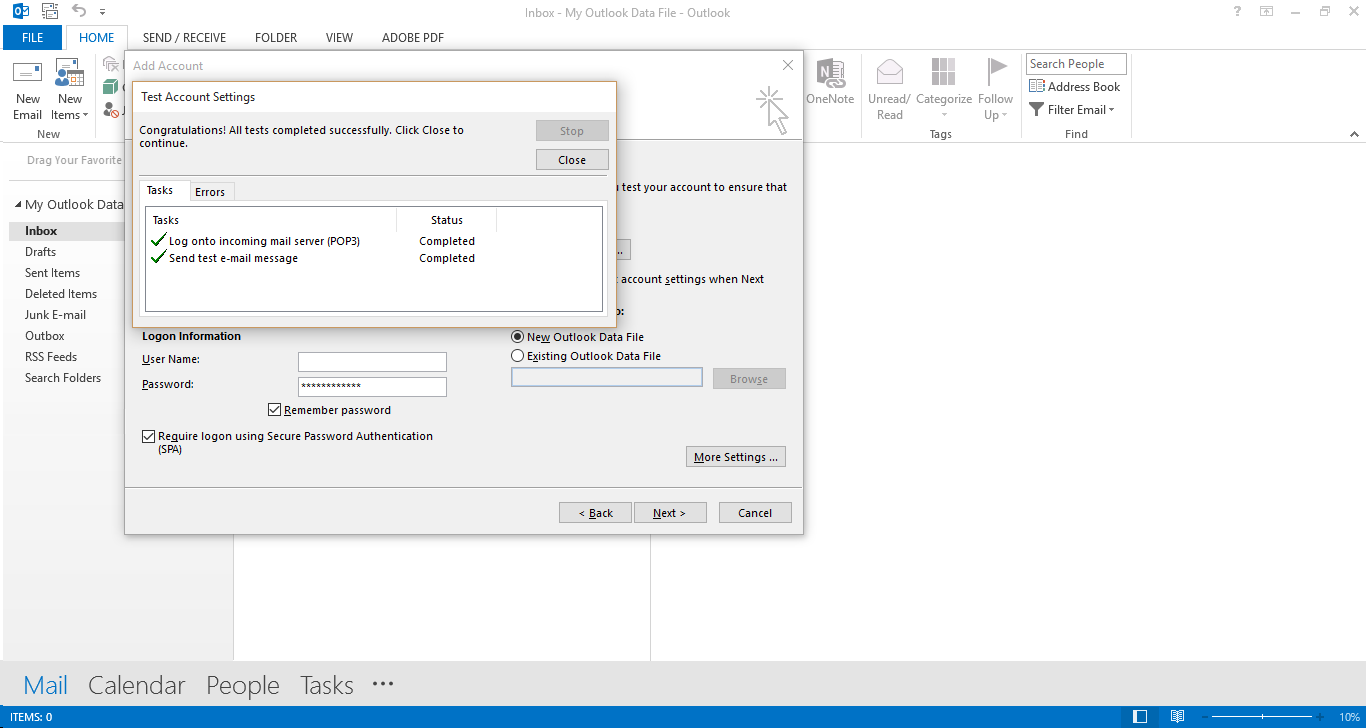Image resolution: width=1366 pixels, height=728 pixels.
Task: Switch to the VIEW tab
Action: point(339,38)
